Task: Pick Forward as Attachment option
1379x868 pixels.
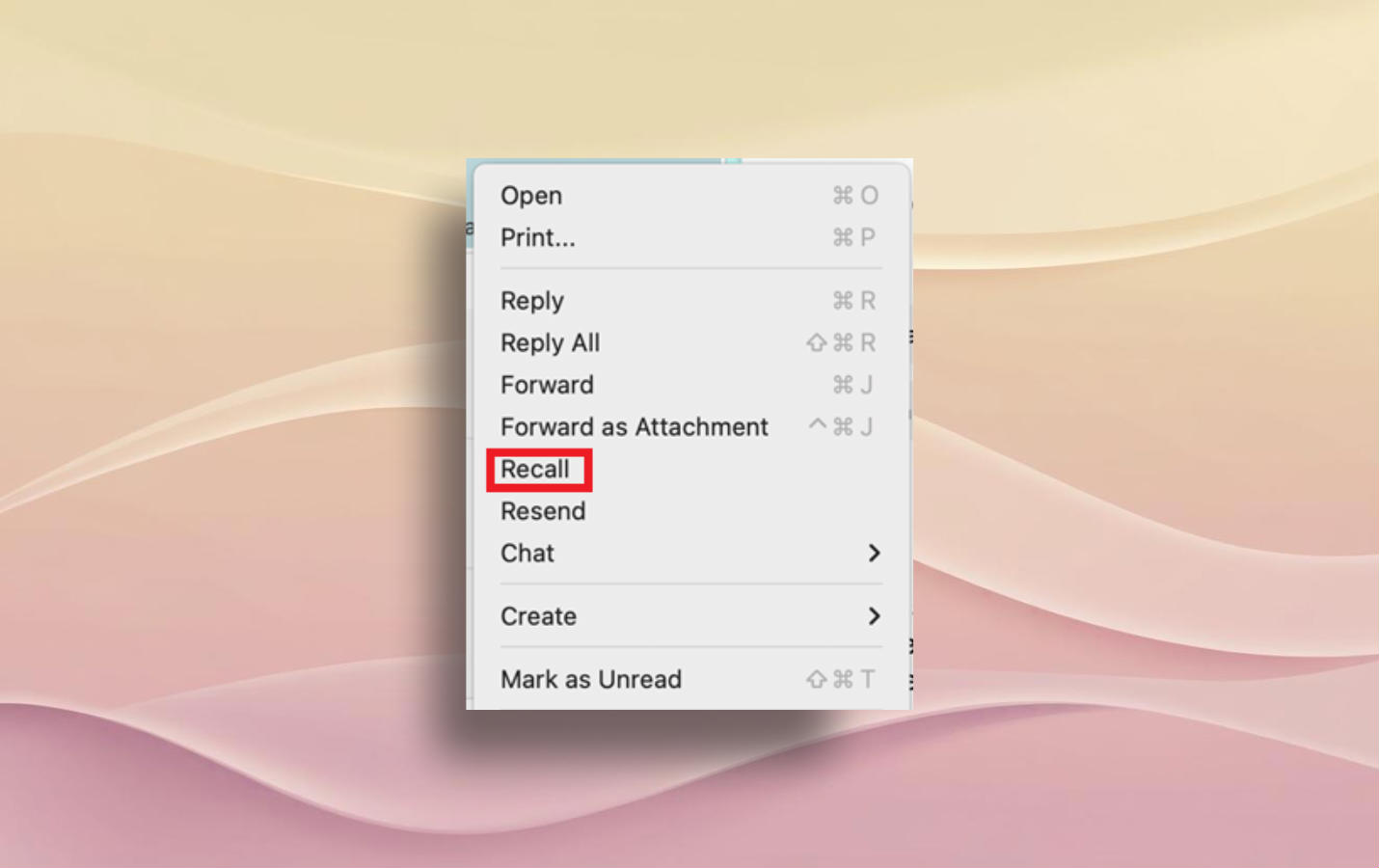Action: coord(690,427)
